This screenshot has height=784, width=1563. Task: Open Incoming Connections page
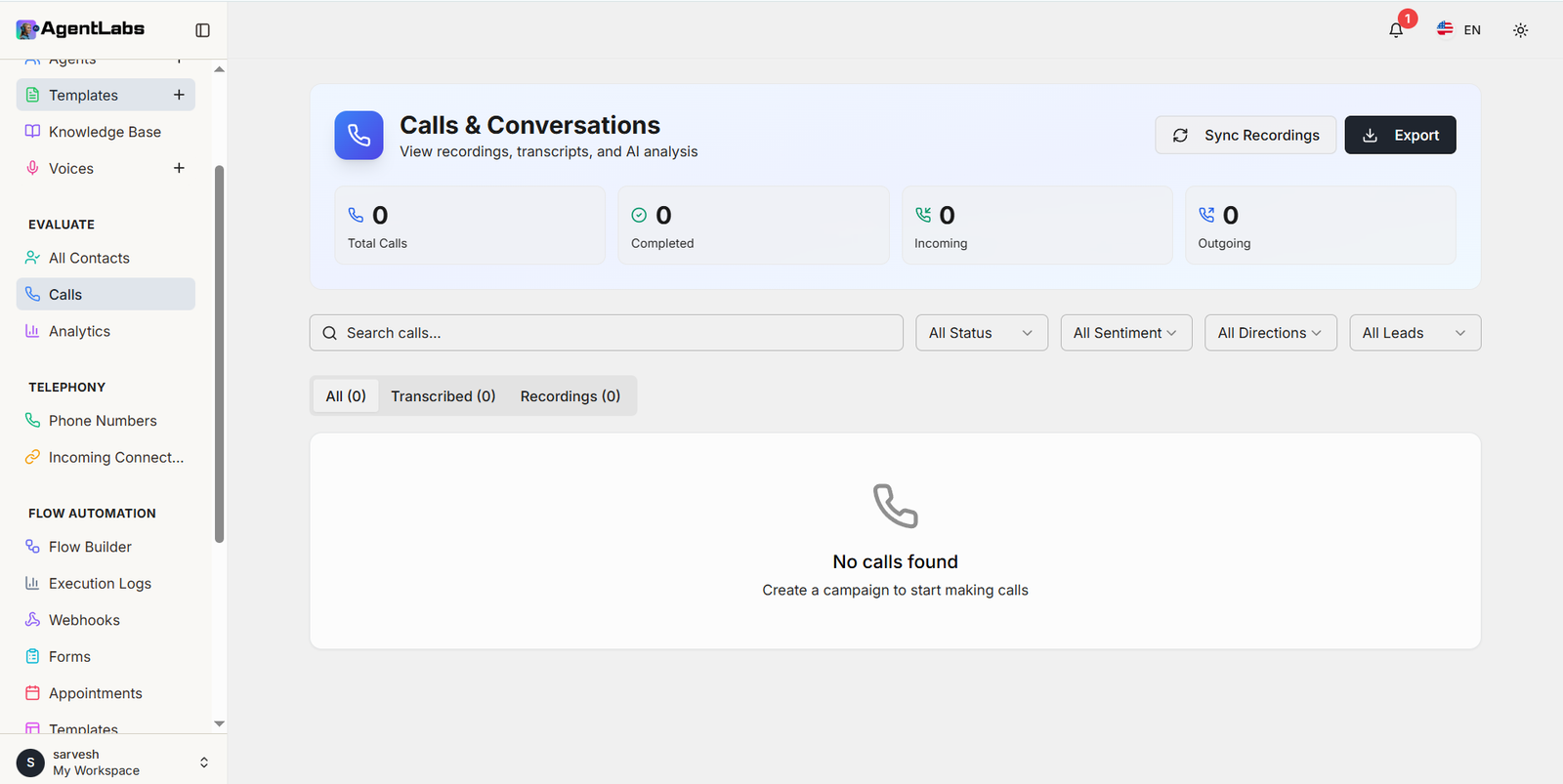(106, 457)
